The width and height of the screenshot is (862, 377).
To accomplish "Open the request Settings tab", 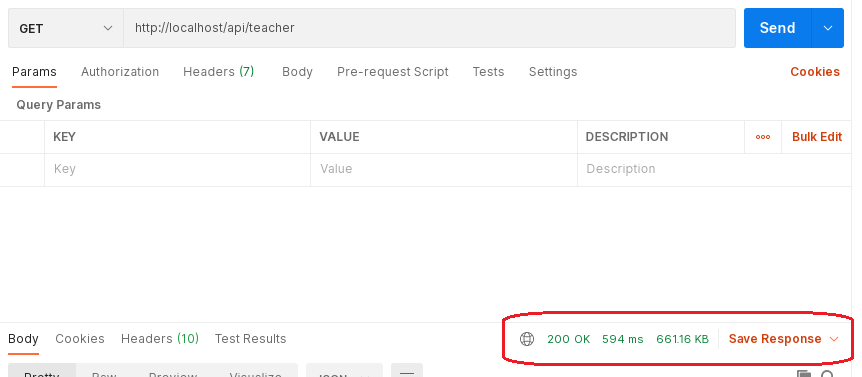I will point(553,72).
